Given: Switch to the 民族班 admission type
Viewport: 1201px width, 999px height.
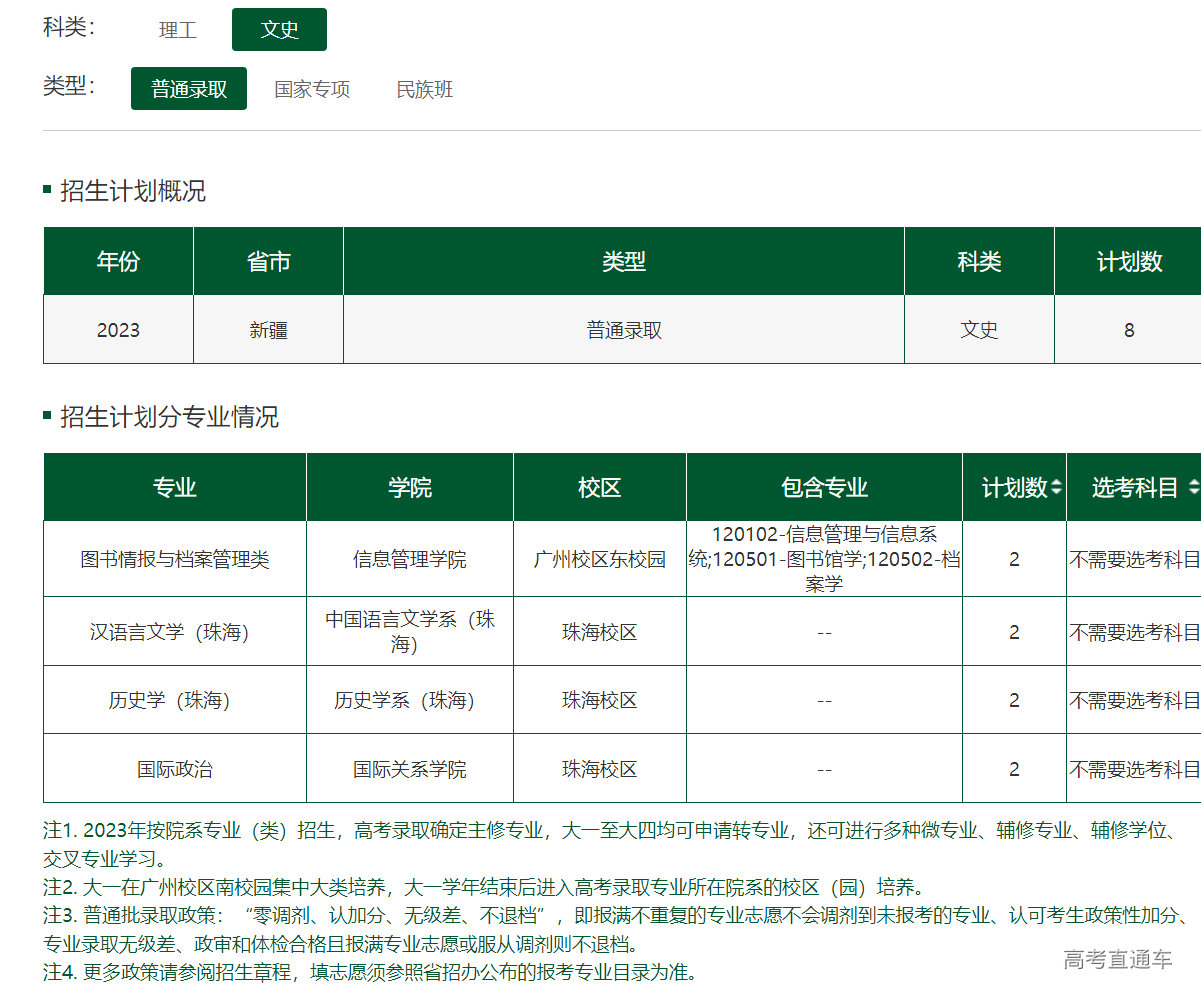Looking at the screenshot, I should pos(424,90).
